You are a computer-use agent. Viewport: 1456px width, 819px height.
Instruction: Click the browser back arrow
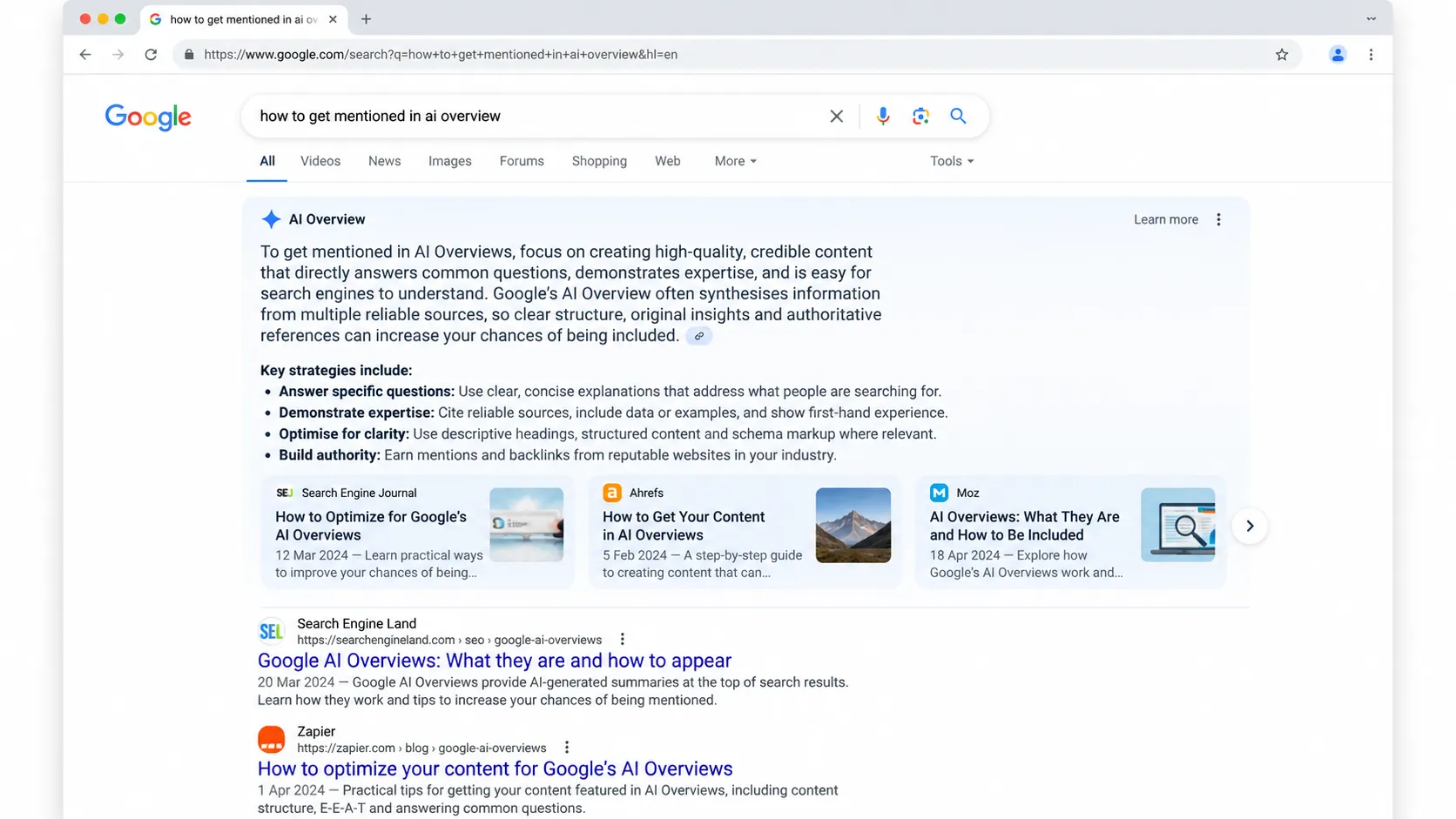pos(84,54)
